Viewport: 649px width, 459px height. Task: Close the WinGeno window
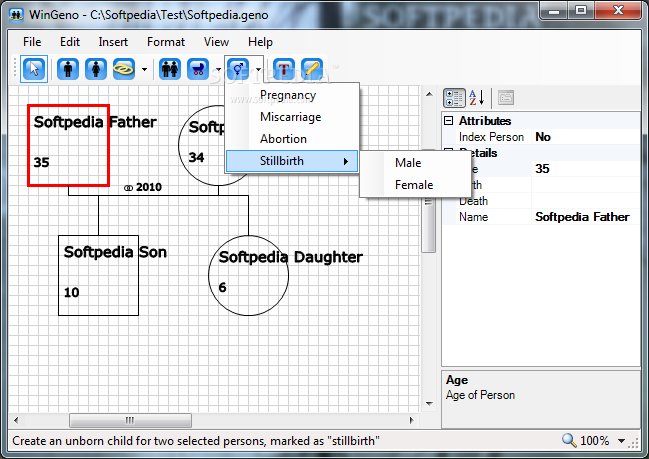coord(618,10)
